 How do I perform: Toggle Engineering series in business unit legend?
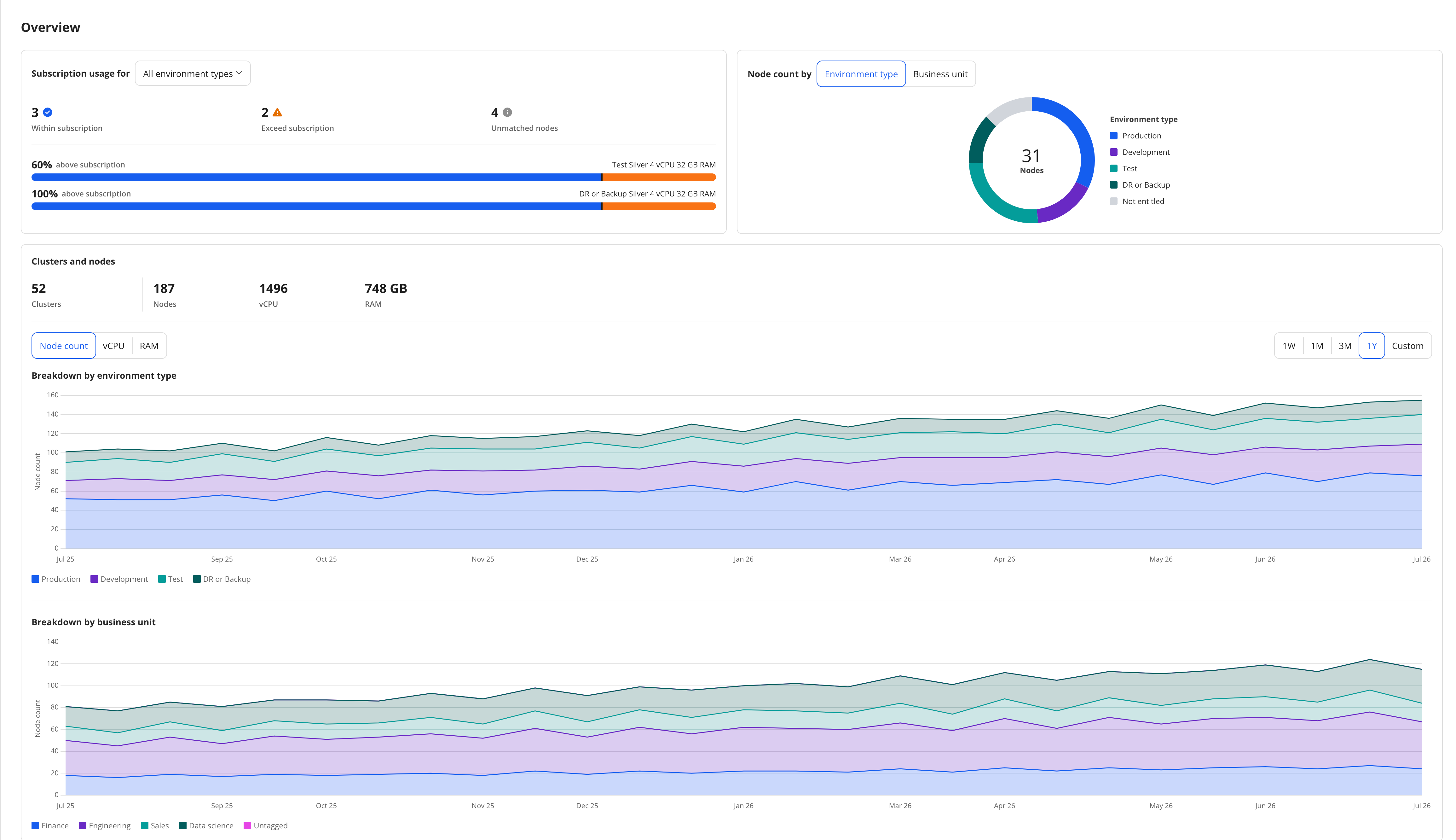tap(105, 825)
